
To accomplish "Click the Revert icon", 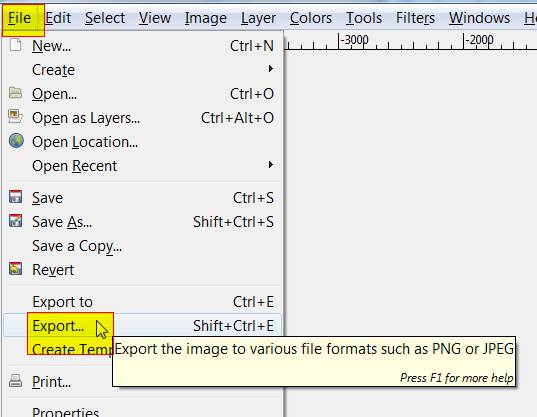I will 15,269.
